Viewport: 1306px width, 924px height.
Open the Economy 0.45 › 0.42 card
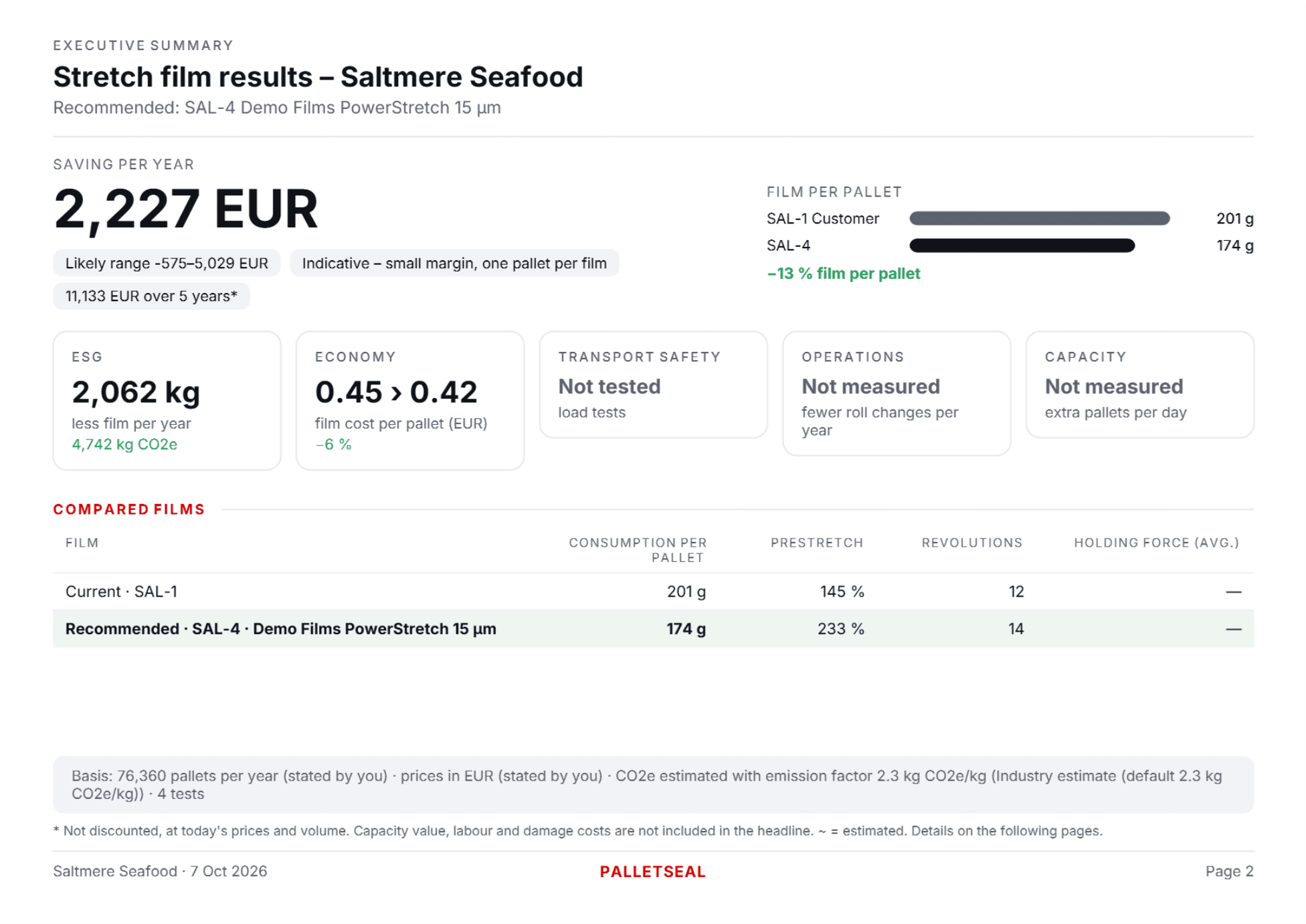(x=410, y=400)
